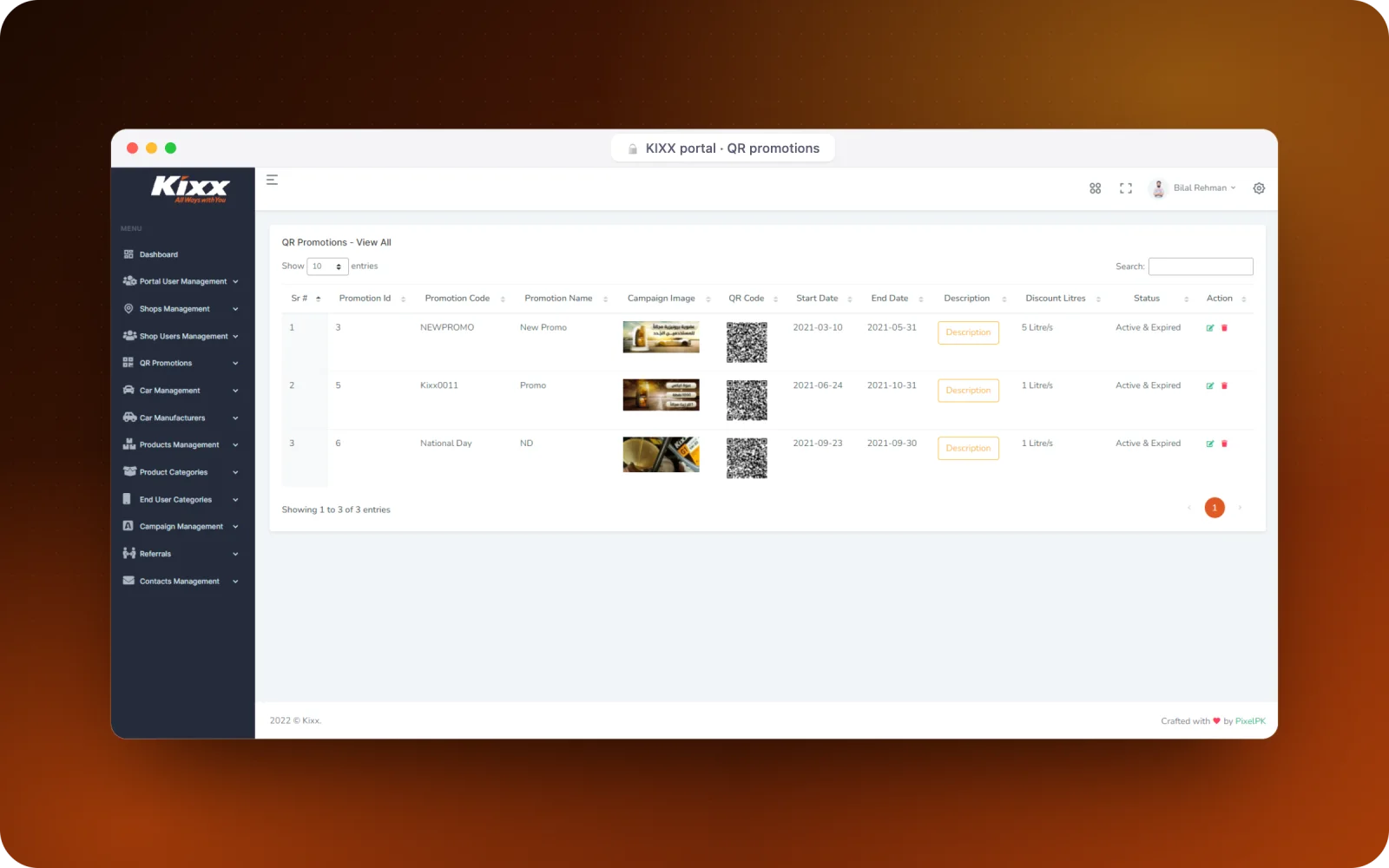
Task: Show Description for Kixx0011 promotion
Action: tap(968, 391)
